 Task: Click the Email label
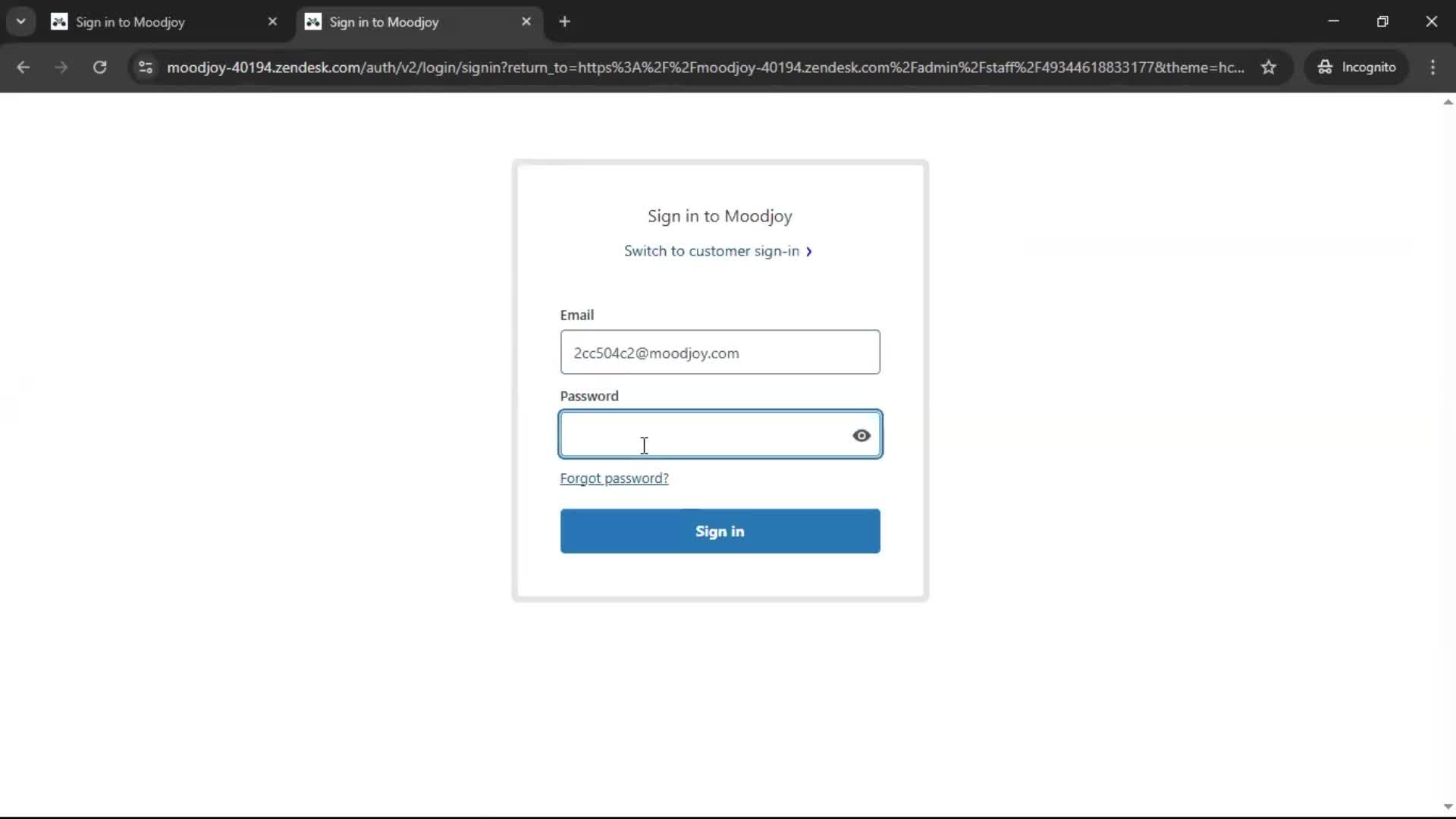(x=576, y=315)
